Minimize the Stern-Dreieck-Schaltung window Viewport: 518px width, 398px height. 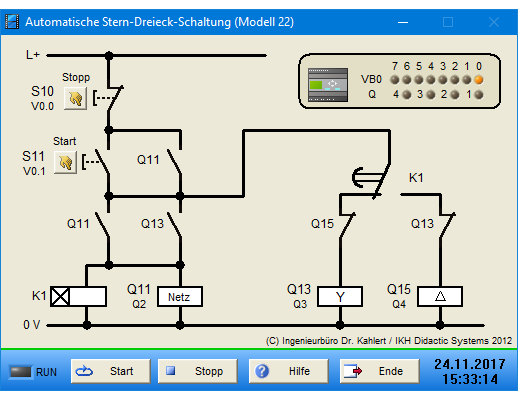point(403,22)
